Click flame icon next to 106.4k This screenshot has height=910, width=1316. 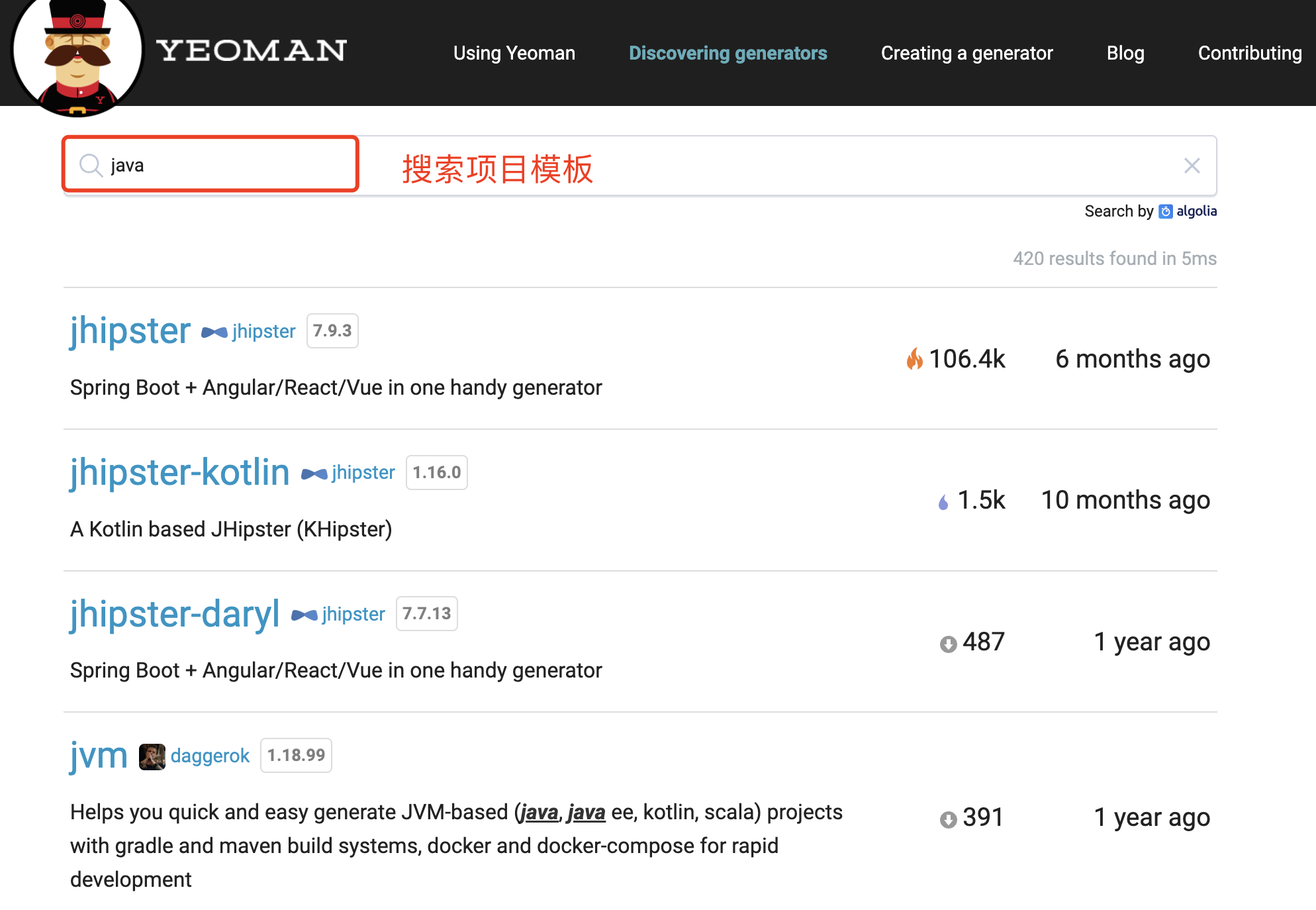click(x=914, y=359)
